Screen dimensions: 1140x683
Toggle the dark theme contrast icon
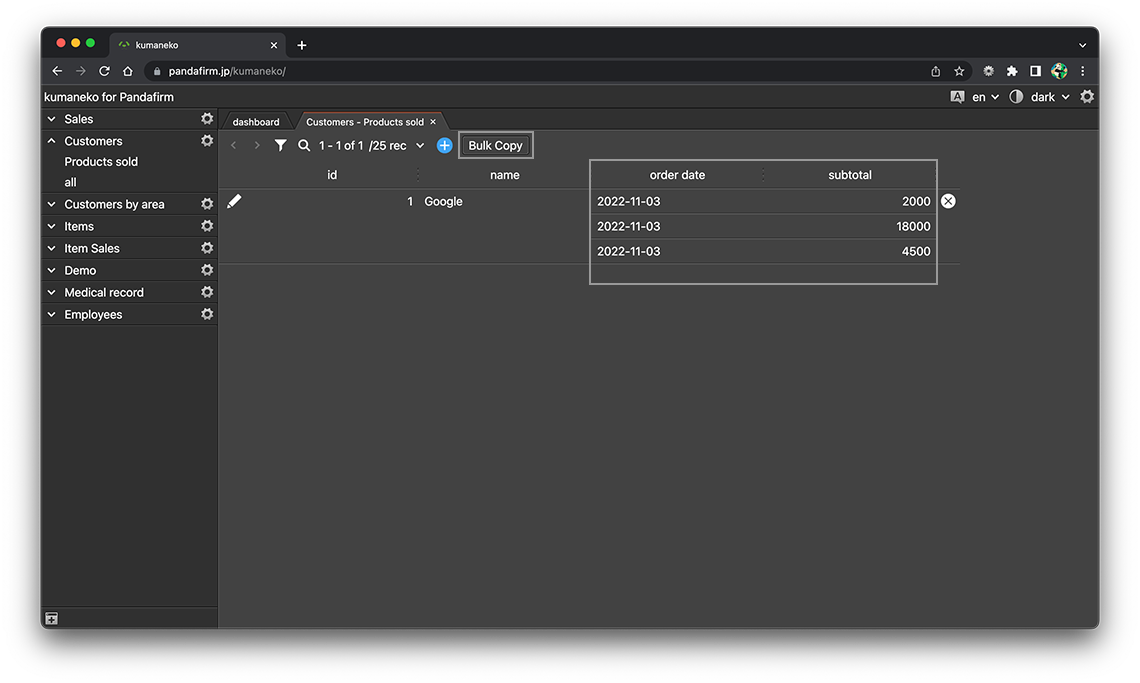pos(1016,97)
